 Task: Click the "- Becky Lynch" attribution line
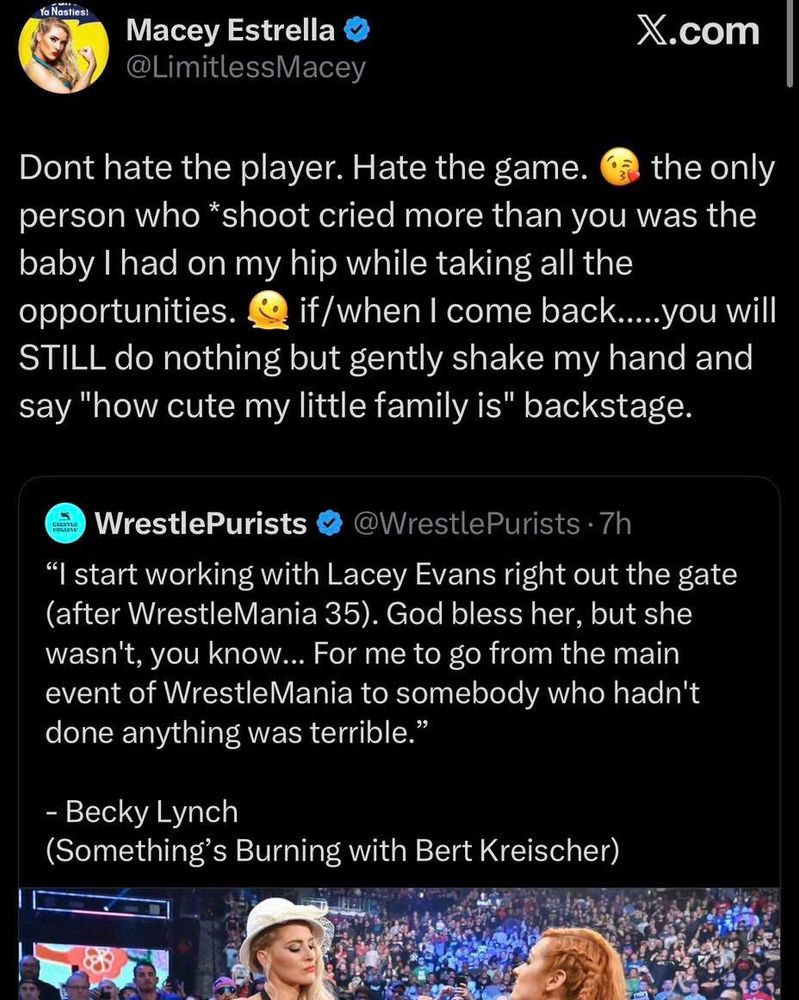click(141, 811)
